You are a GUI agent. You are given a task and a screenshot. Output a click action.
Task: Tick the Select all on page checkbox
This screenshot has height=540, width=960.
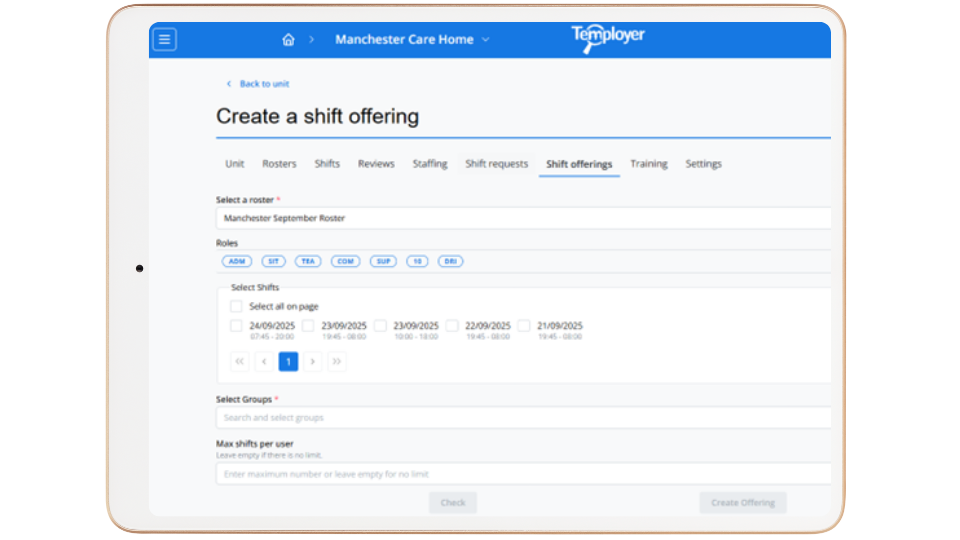(236, 307)
